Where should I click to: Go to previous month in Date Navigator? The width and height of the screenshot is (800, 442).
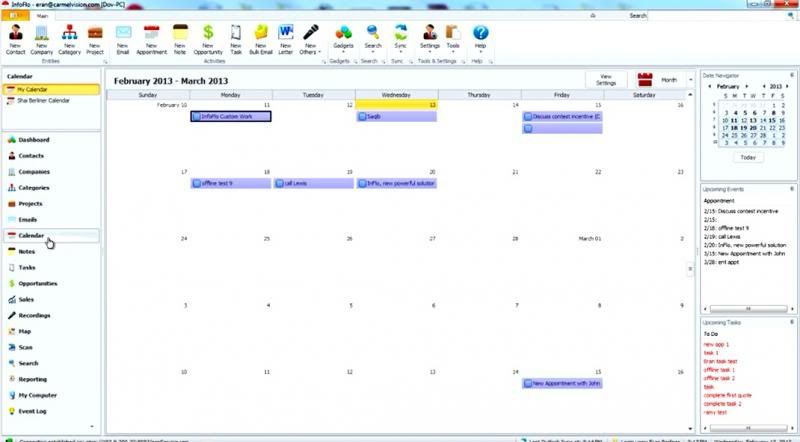[x=710, y=86]
